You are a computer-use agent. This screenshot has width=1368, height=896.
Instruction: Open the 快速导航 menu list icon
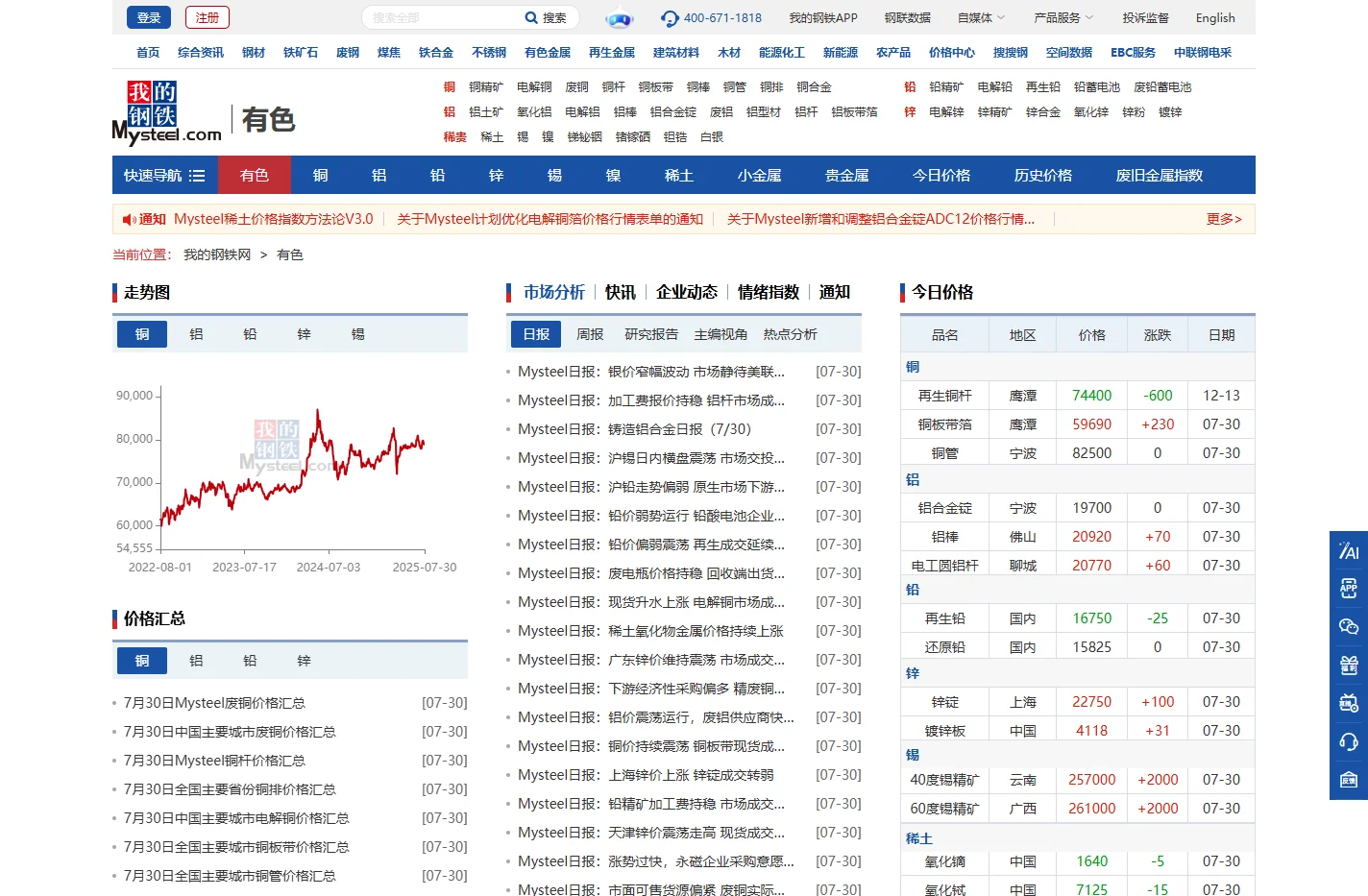point(197,175)
